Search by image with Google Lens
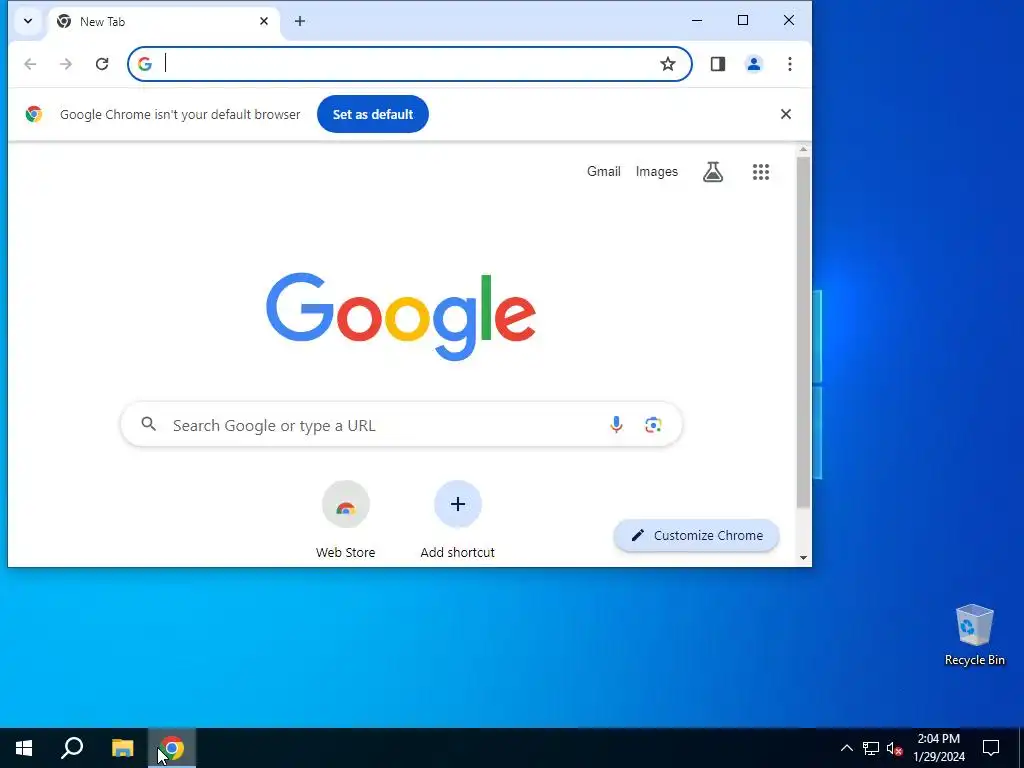 click(x=653, y=425)
